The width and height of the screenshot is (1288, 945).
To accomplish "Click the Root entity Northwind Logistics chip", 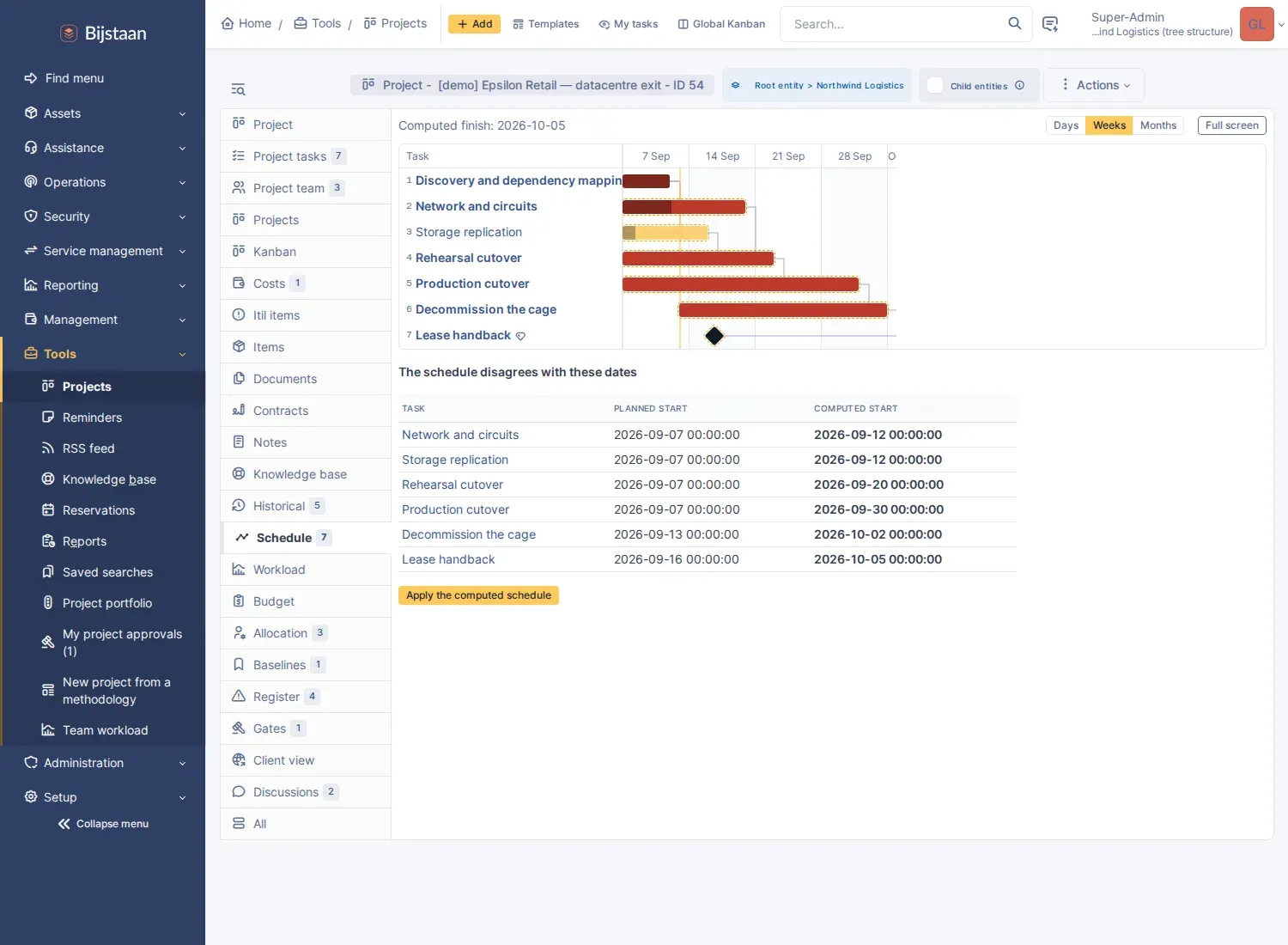I will [x=817, y=85].
